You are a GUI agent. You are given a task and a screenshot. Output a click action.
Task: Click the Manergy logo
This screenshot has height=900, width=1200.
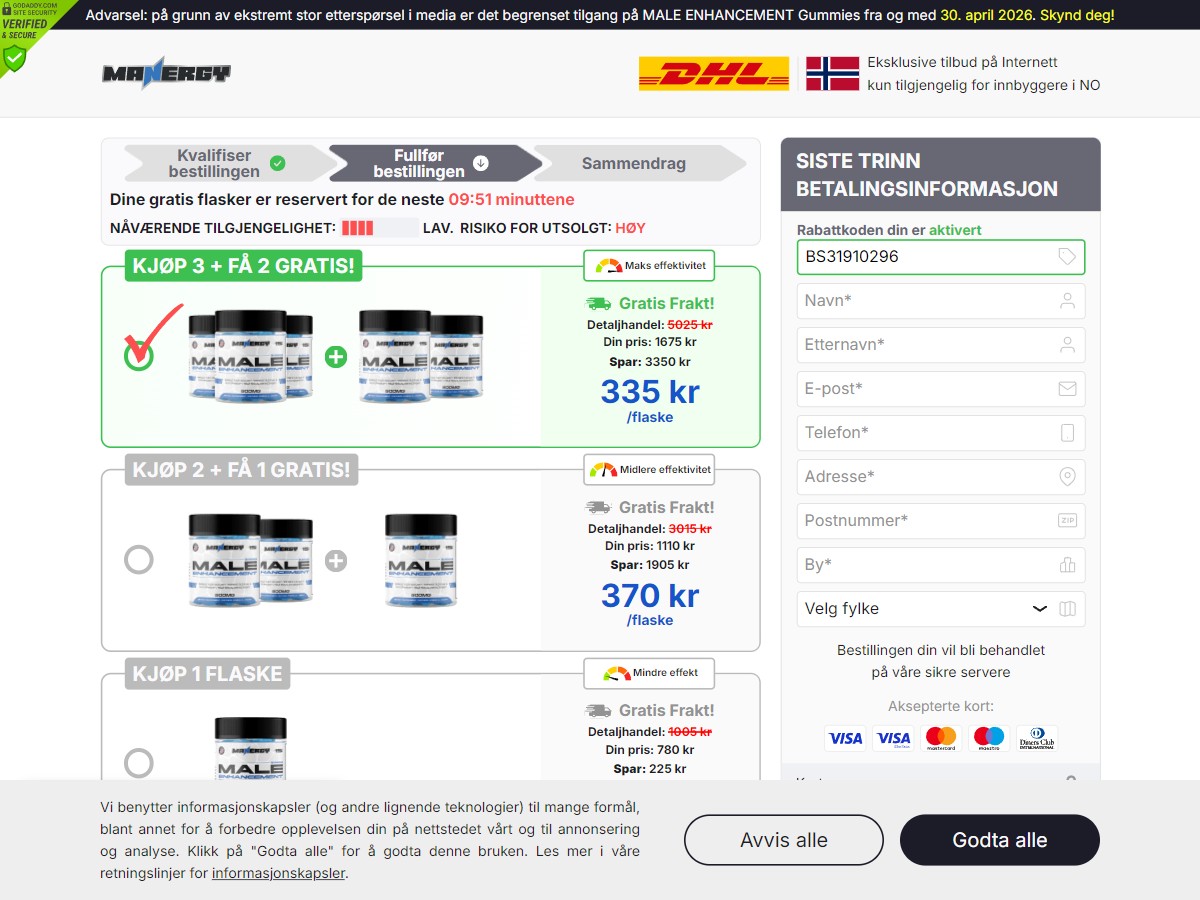[x=166, y=74]
